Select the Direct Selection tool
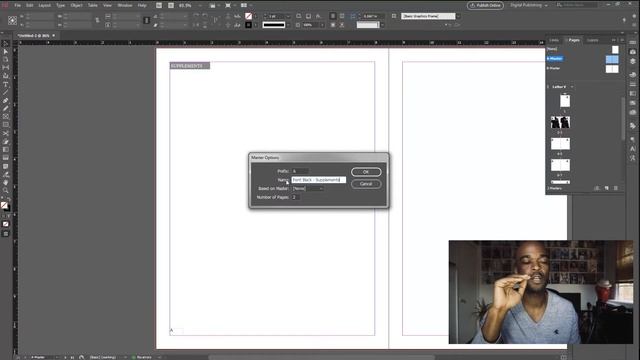The width and height of the screenshot is (640, 360). point(5,52)
